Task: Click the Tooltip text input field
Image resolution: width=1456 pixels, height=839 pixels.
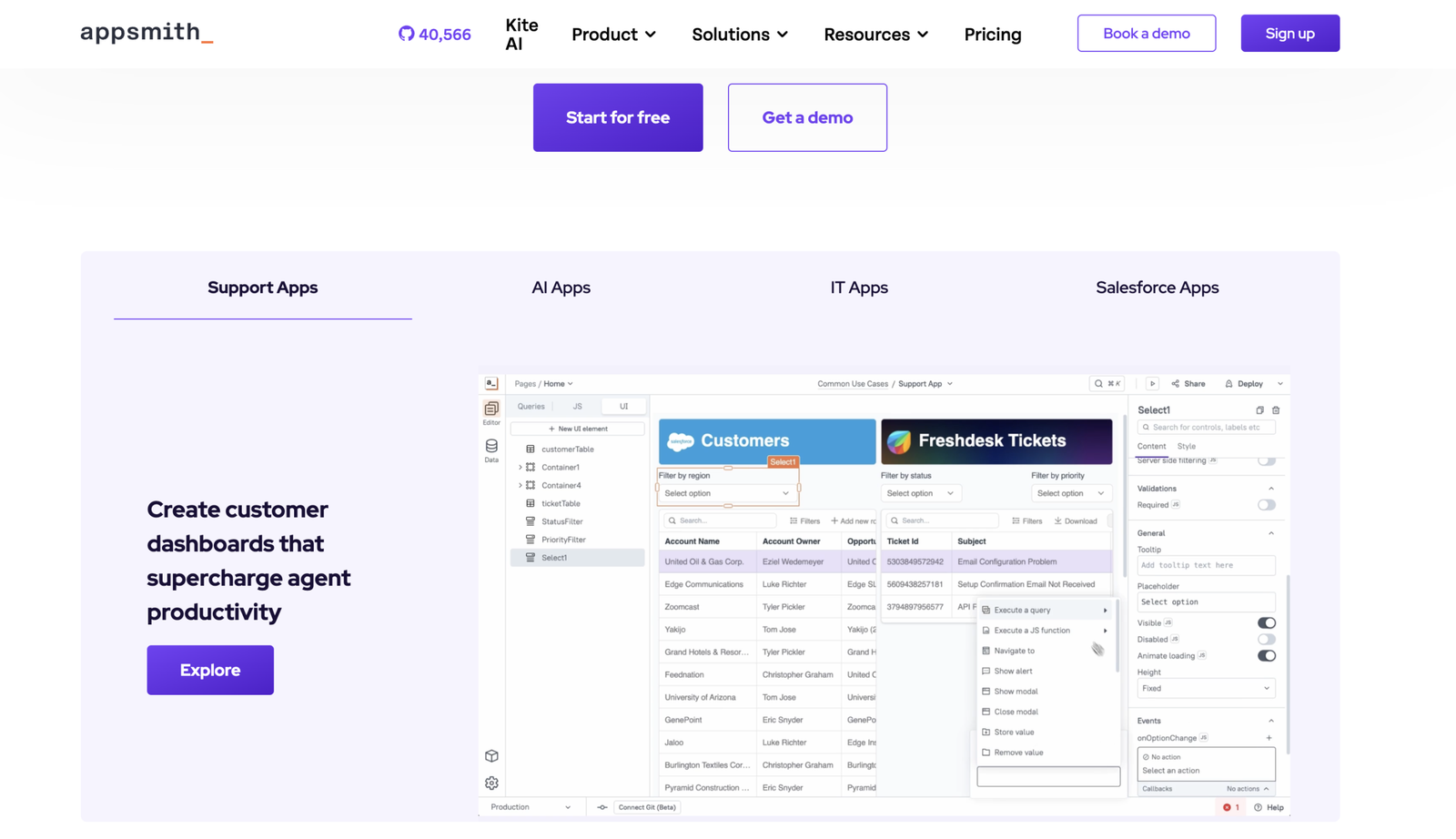Action: [x=1206, y=565]
